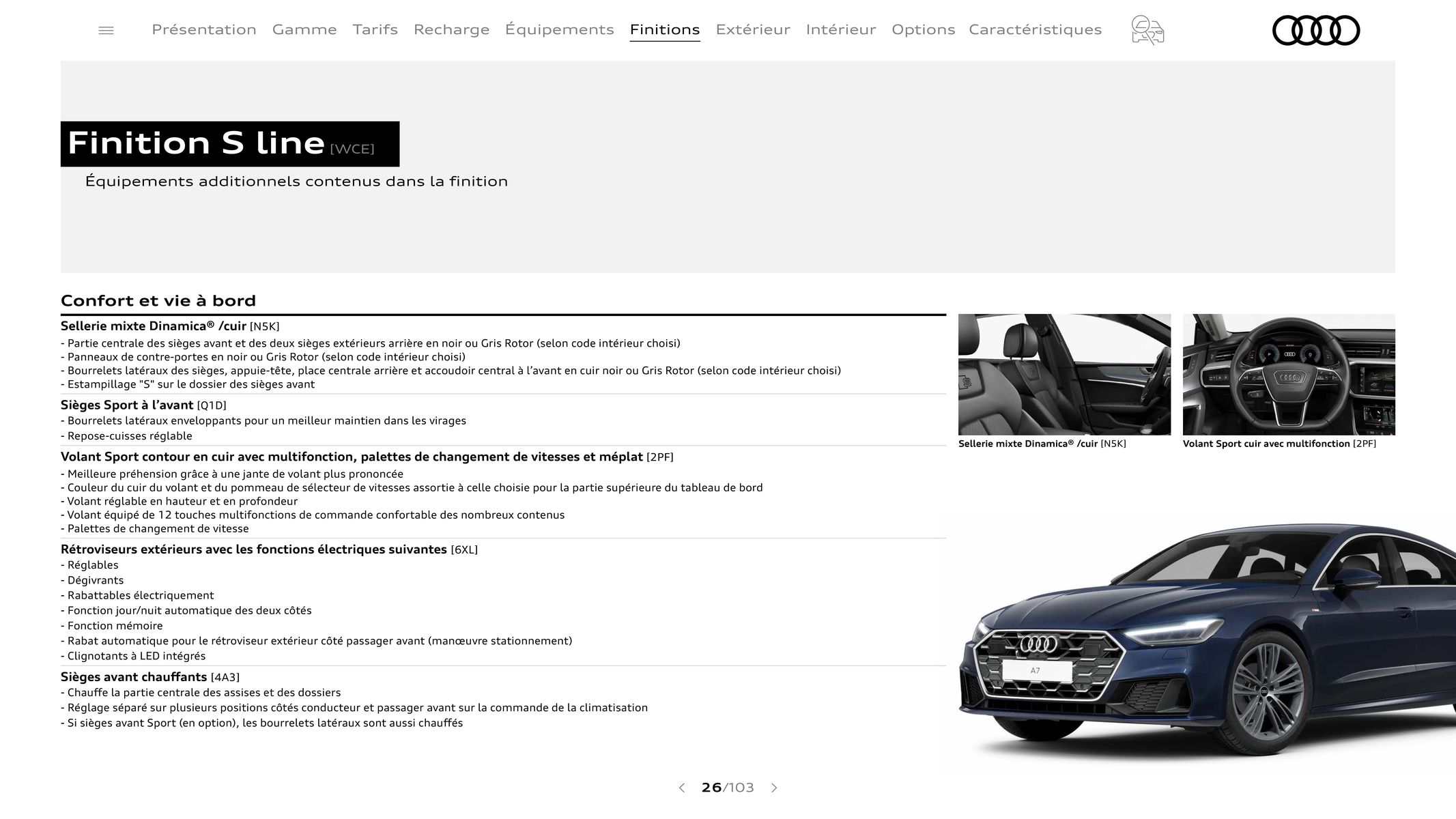Select Équipements in navigation
Image resolution: width=1456 pixels, height=819 pixels.
coord(560,29)
